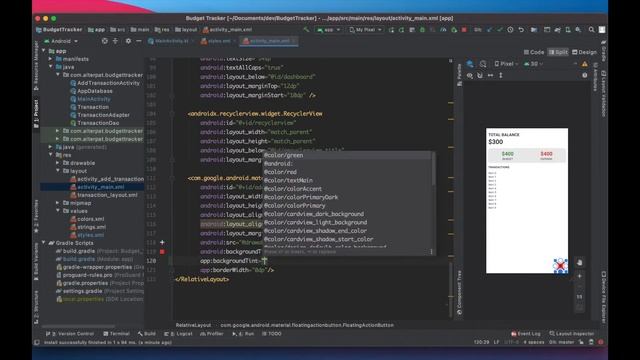Open the Search Everywhere magnifier icon

point(591,30)
